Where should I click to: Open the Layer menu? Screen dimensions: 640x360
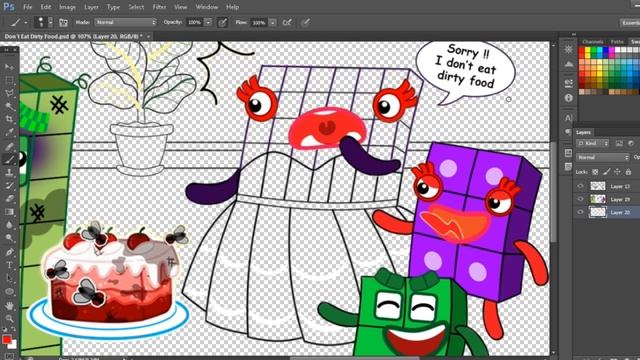[91, 7]
